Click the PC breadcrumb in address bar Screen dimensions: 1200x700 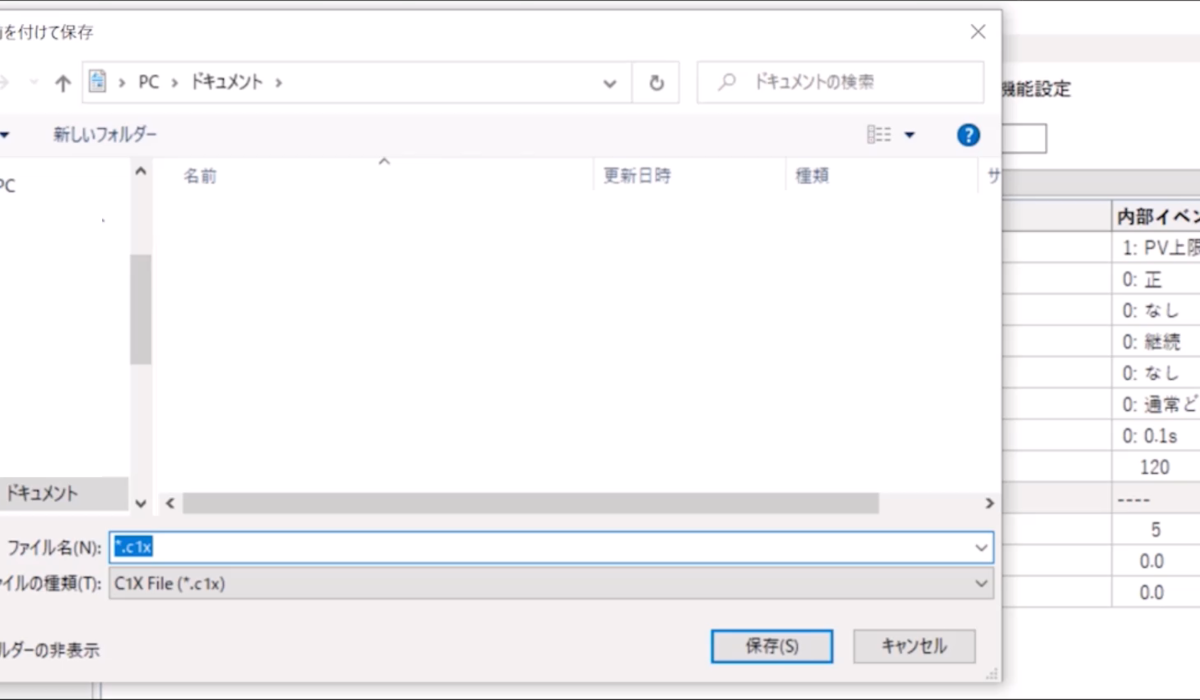click(148, 82)
